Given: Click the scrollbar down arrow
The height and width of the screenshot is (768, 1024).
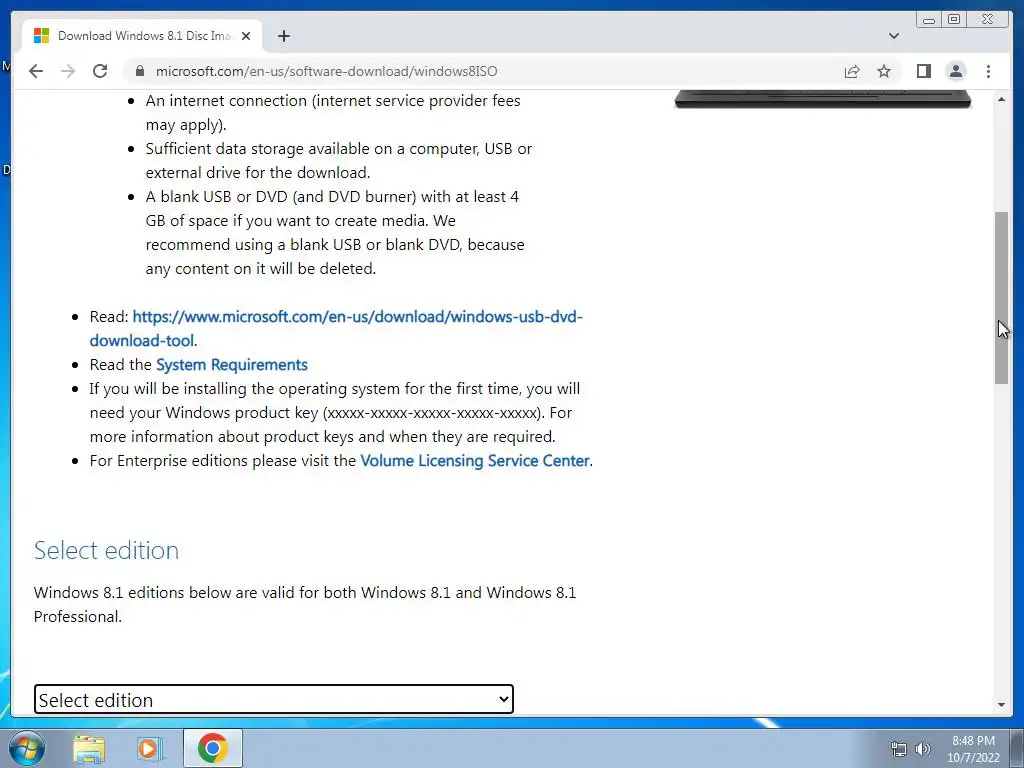Looking at the screenshot, I should tap(1001, 705).
